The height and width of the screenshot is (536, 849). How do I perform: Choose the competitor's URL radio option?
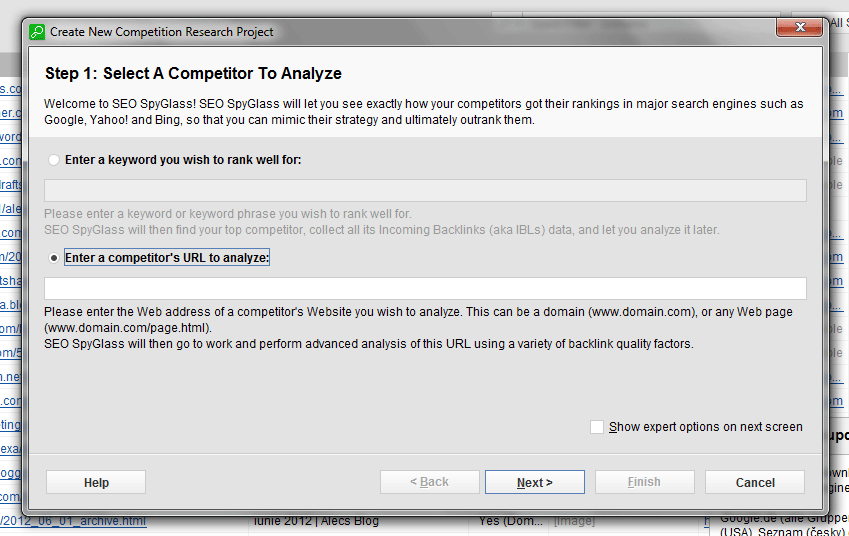coord(53,258)
